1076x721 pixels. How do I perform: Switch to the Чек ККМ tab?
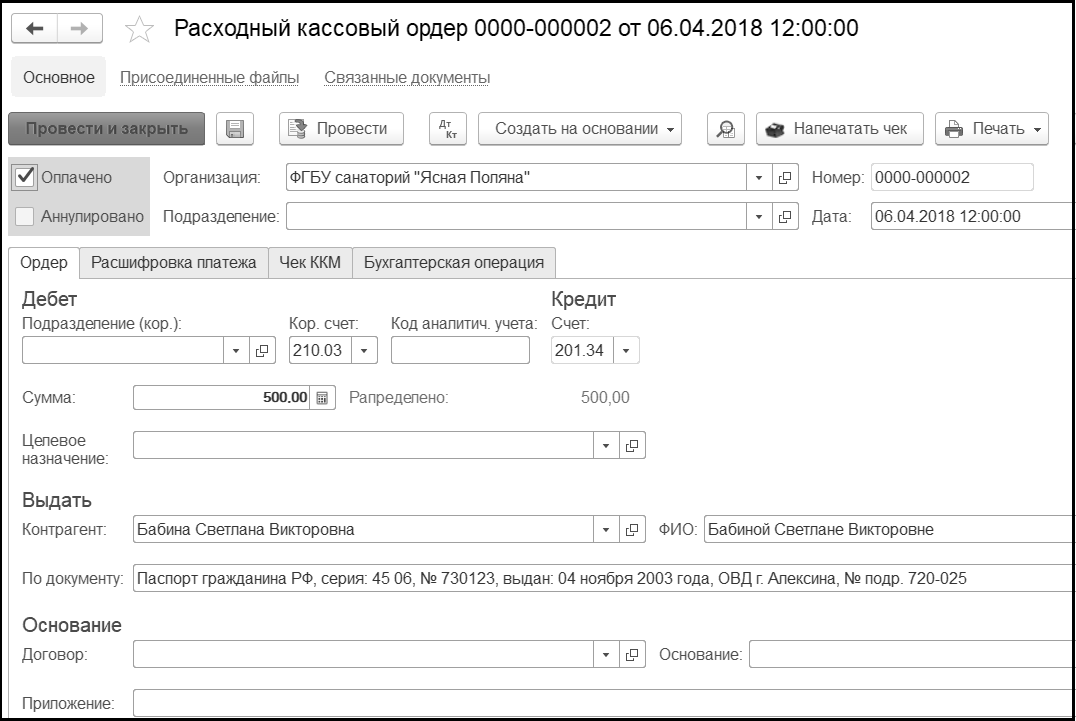point(310,263)
